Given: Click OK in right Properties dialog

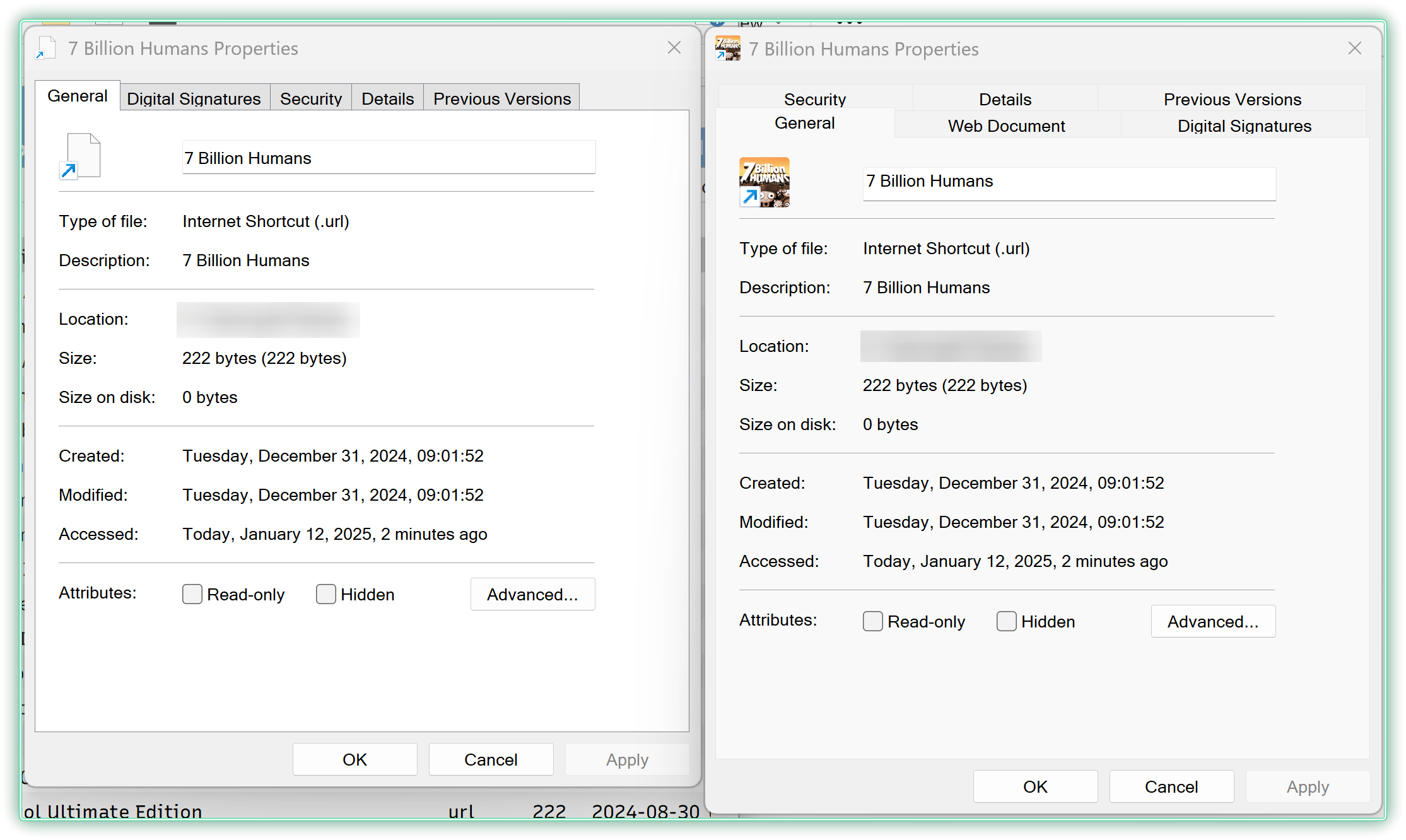Looking at the screenshot, I should pos(1036,786).
